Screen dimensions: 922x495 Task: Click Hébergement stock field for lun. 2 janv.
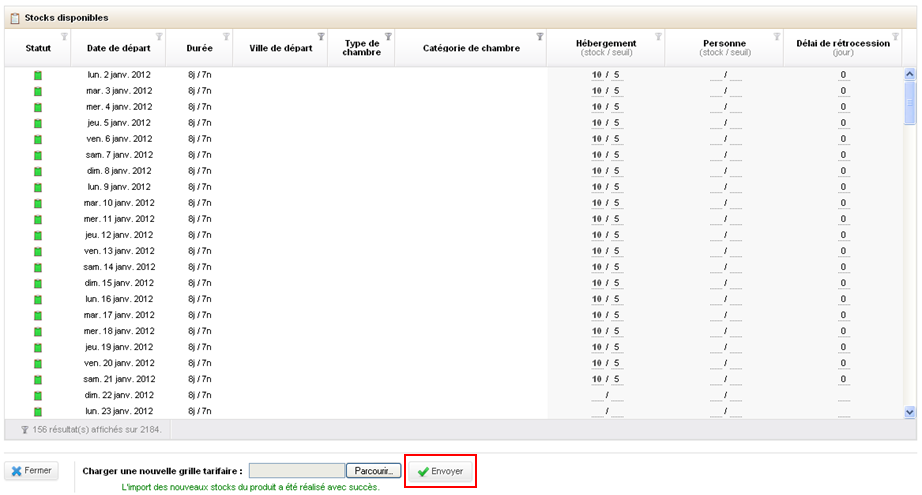point(596,75)
